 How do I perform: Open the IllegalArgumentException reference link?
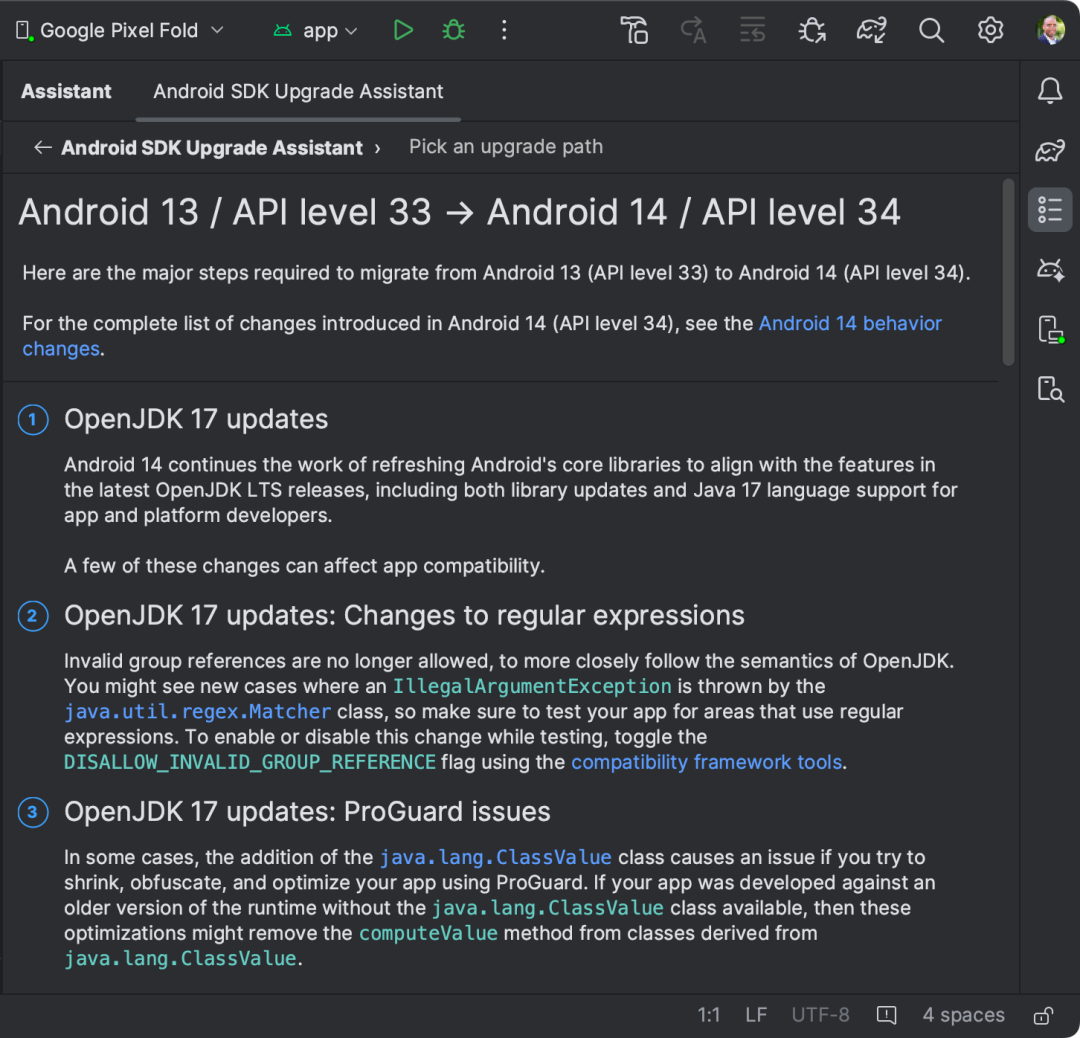click(x=532, y=687)
